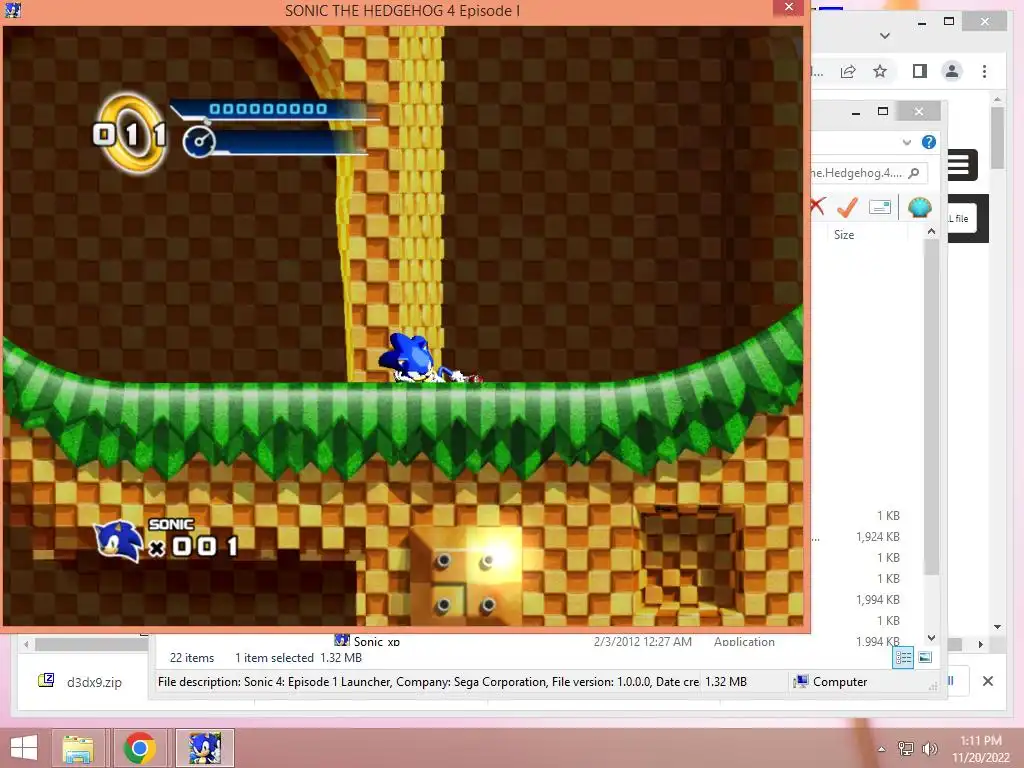The image size is (1024, 768).
Task: Expand the Explorer ribbon chevron
Action: (x=906, y=142)
